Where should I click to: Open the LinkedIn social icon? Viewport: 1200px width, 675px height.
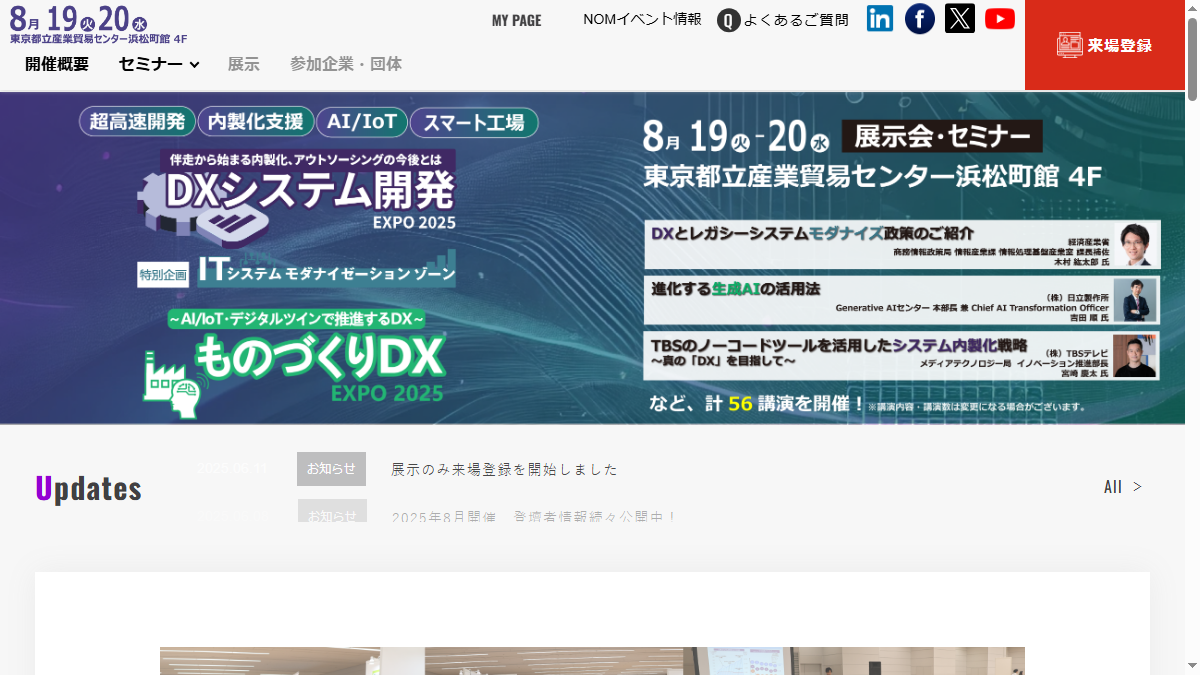[880, 18]
